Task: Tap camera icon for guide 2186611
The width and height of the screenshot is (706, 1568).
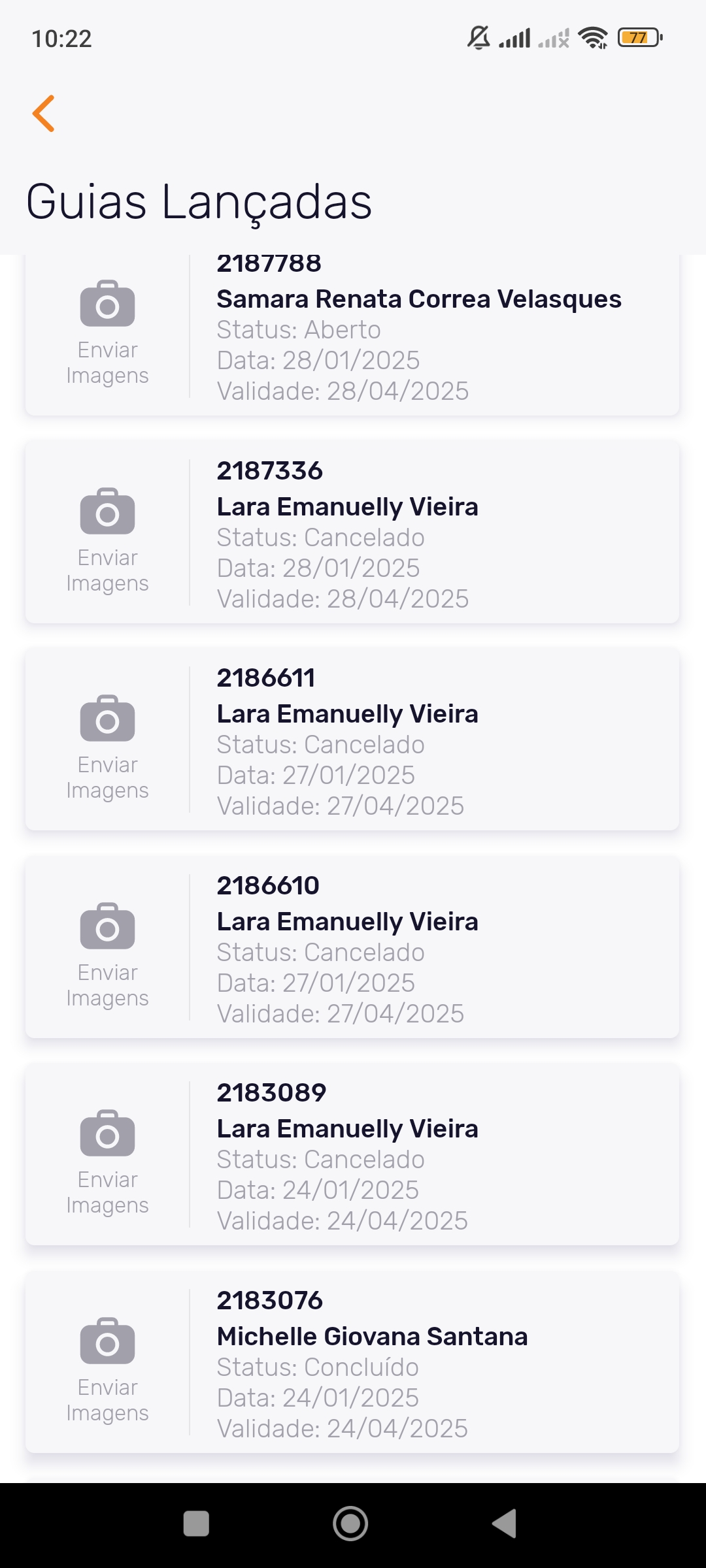Action: click(x=108, y=719)
